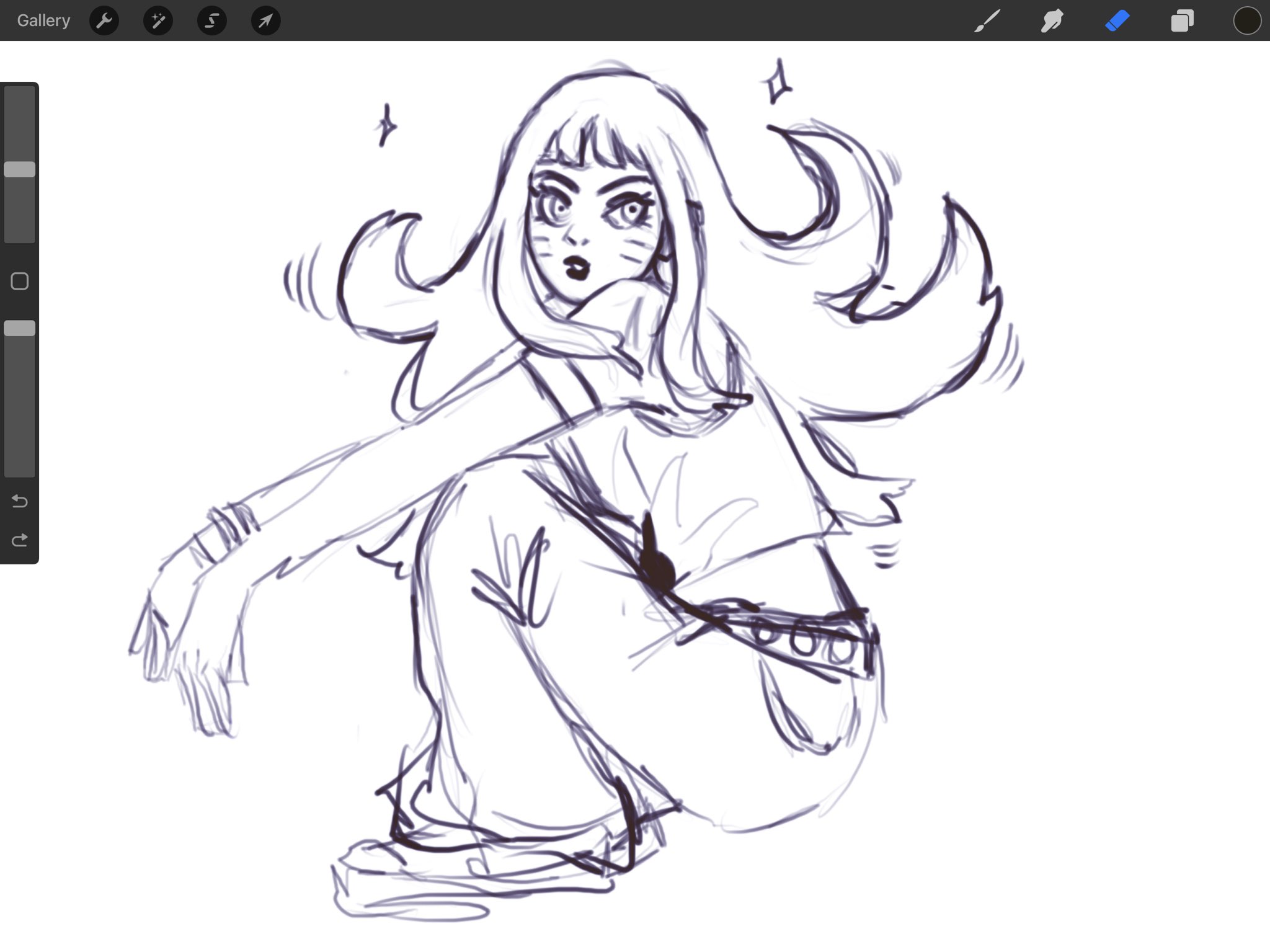Select the Smudge finger tool
The width and height of the screenshot is (1270, 952).
1052,21
